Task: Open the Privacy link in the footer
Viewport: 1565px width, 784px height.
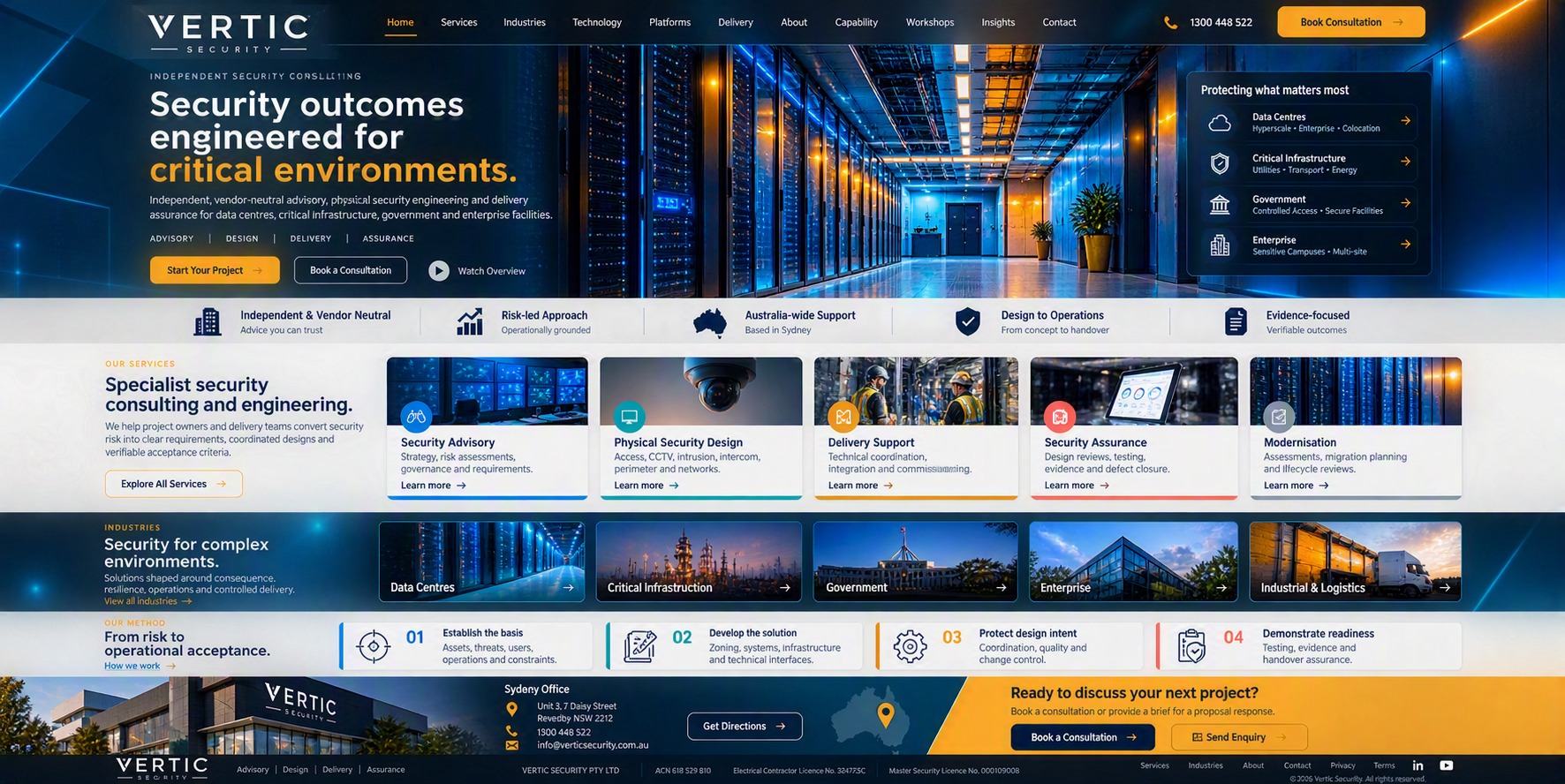Action: [x=1342, y=765]
